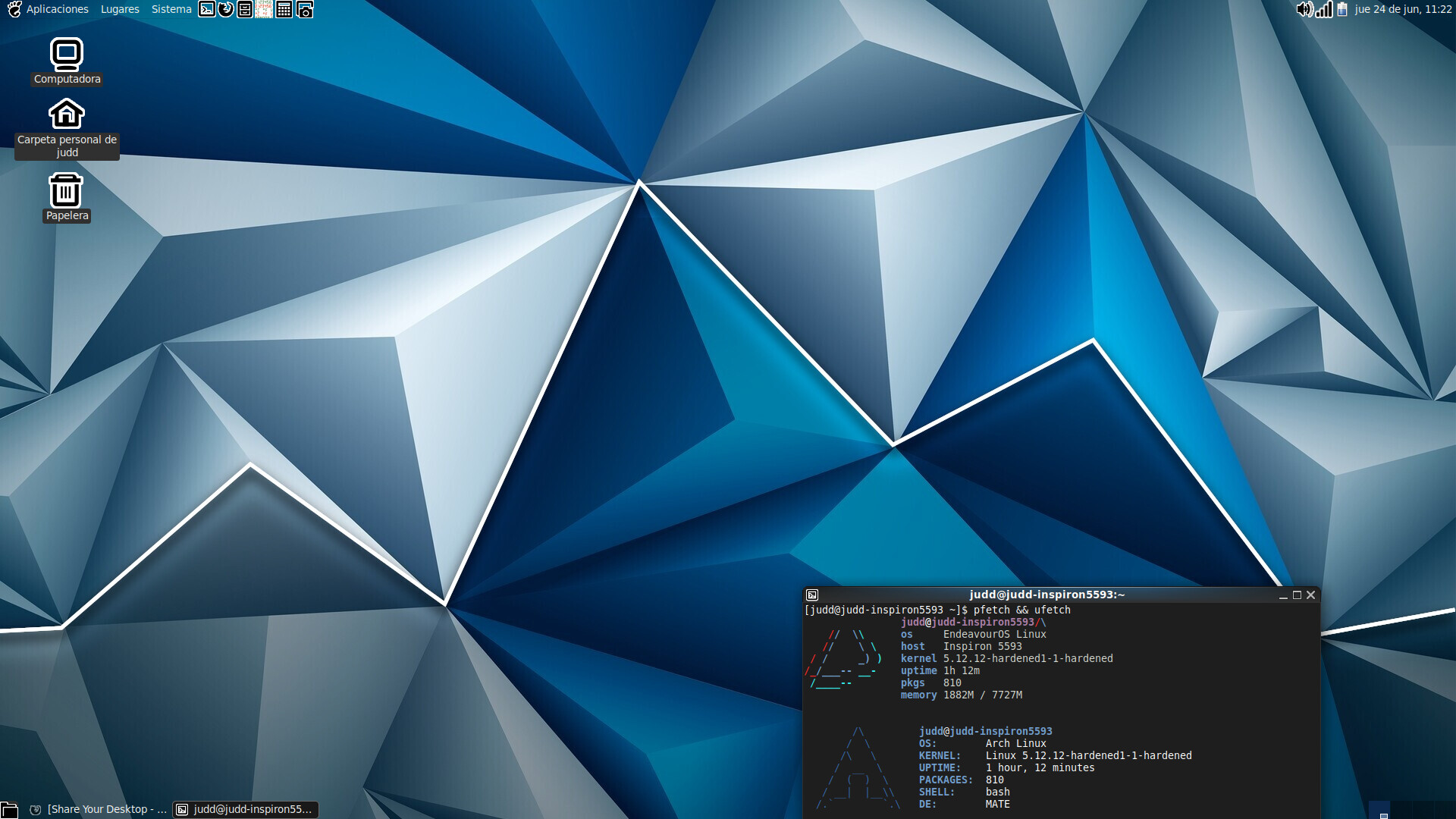Click the 'Arch Linux' OS value

(x=1015, y=743)
